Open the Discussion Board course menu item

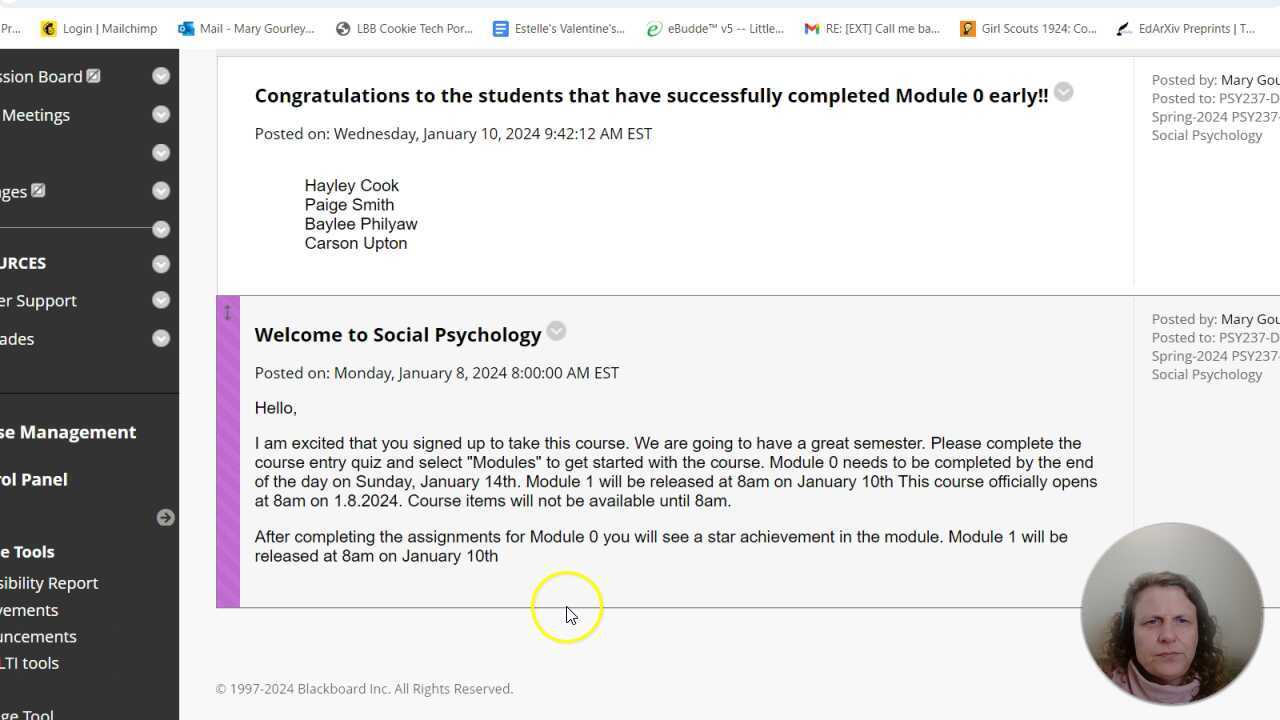[40, 77]
